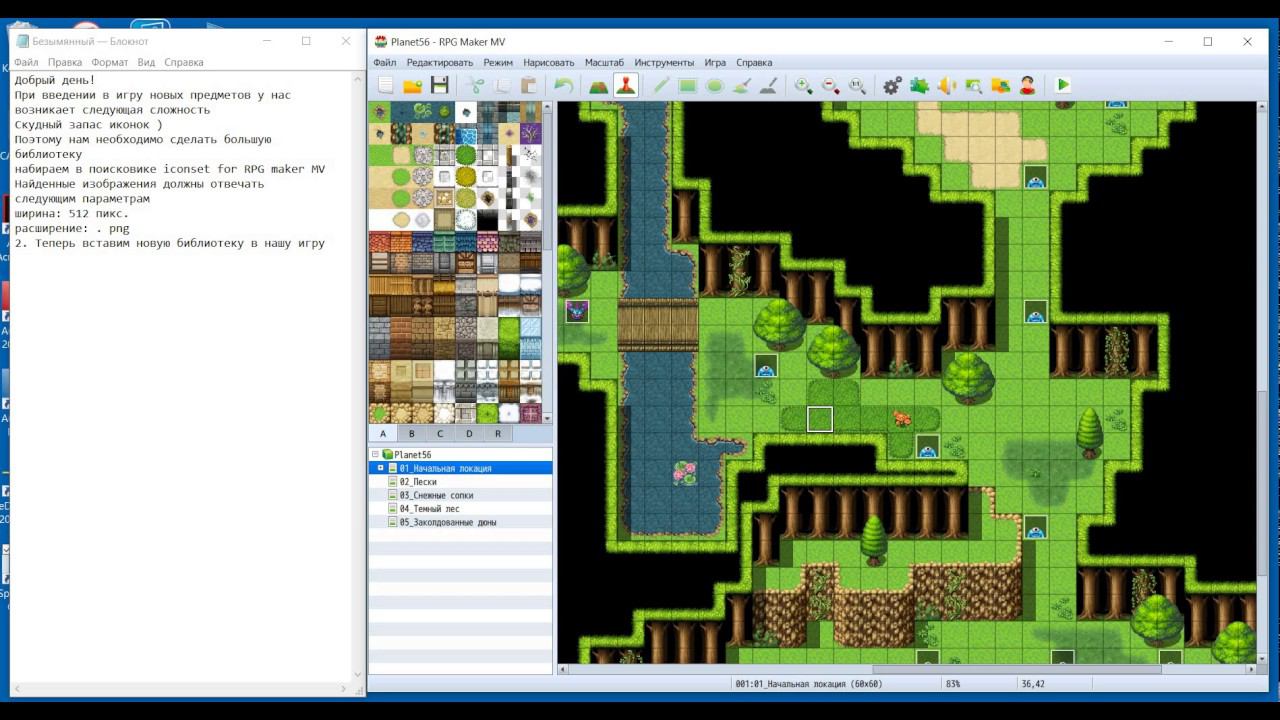
Task: Open the Режим menu
Action: pos(498,62)
